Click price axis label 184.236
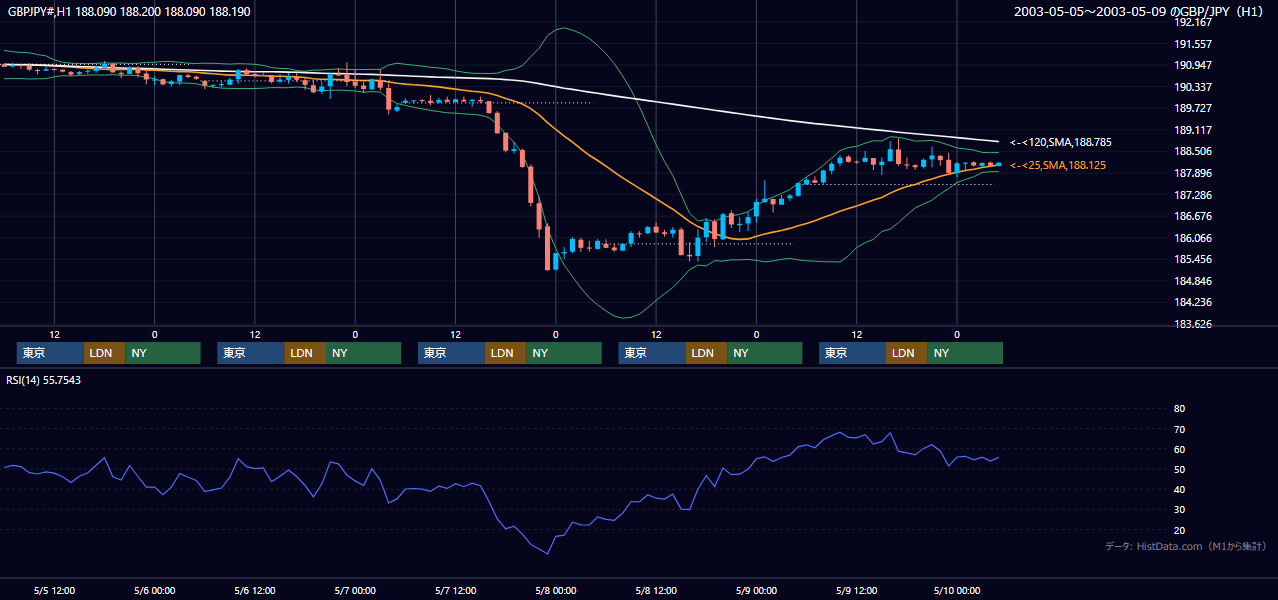The image size is (1278, 600). pos(1193,302)
